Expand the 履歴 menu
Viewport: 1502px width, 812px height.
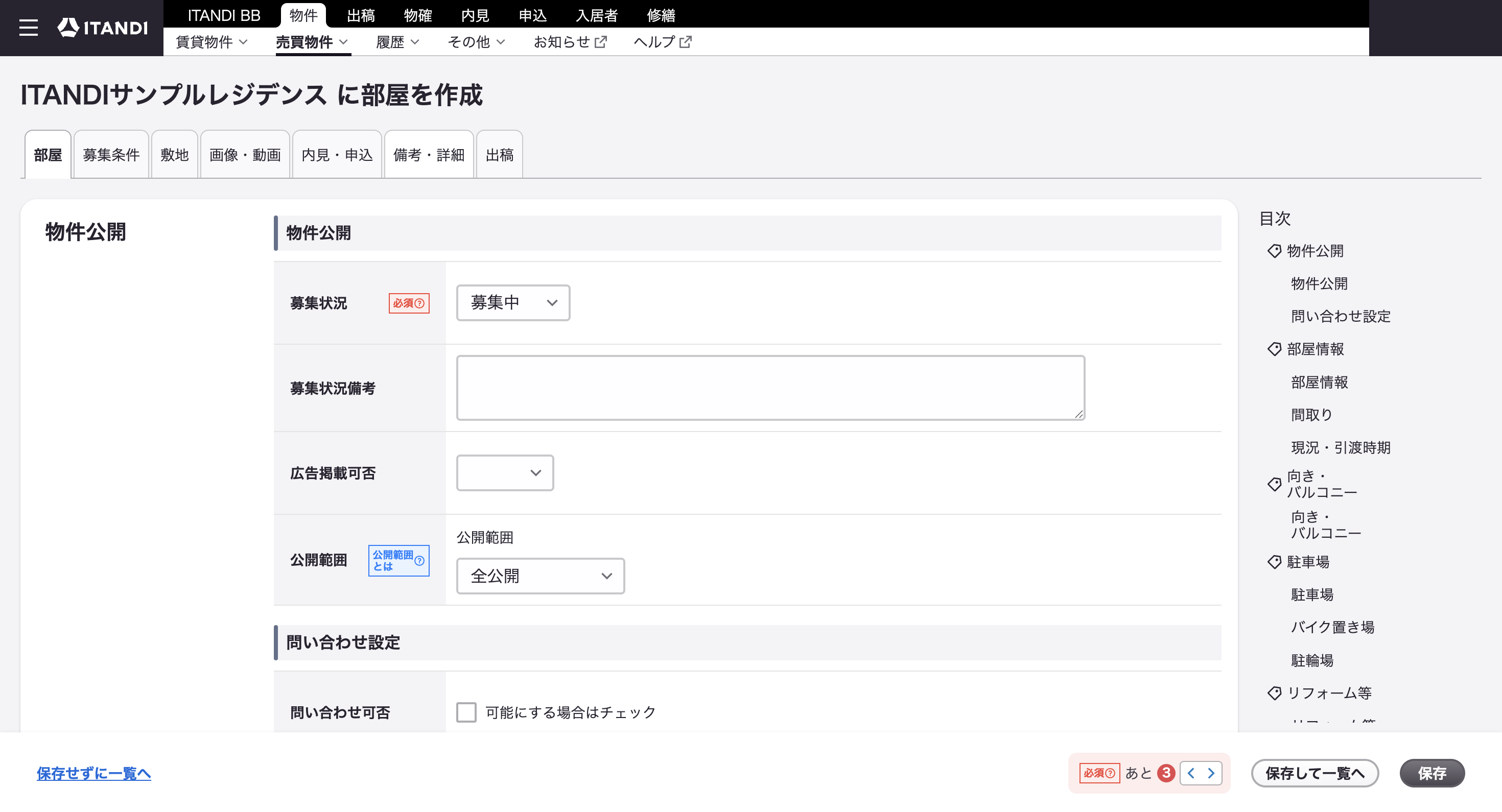click(x=397, y=42)
